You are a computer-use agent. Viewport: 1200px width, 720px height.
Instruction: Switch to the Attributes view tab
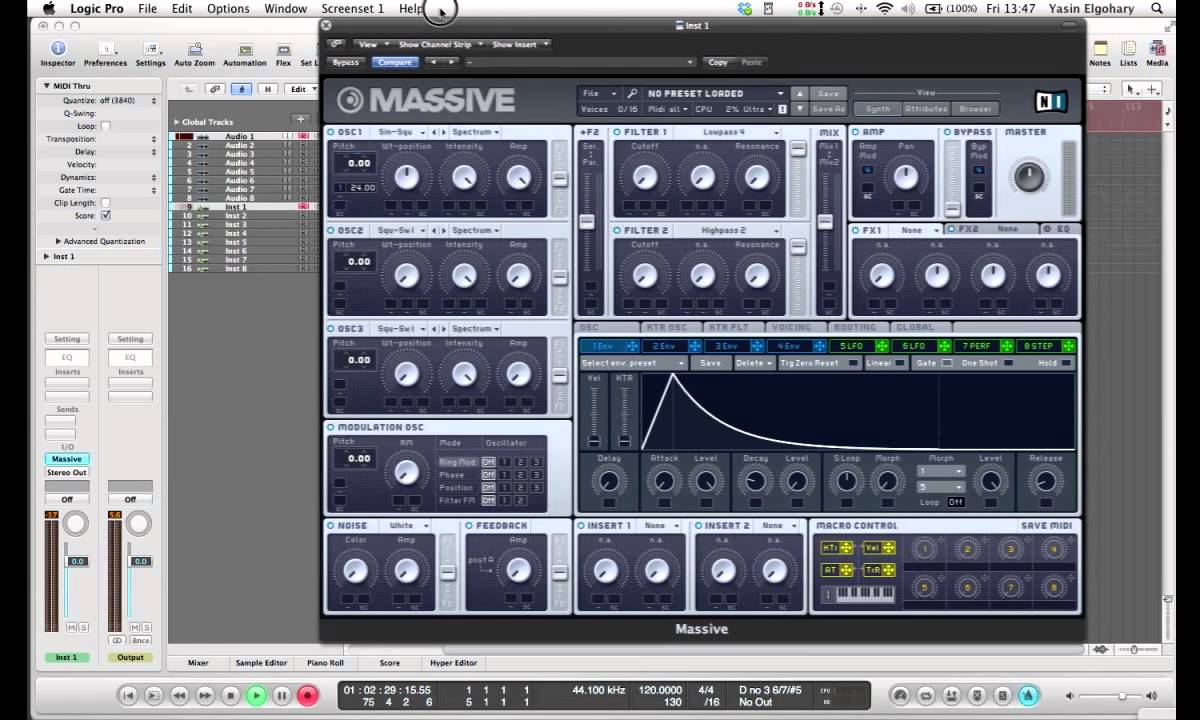tap(925, 109)
